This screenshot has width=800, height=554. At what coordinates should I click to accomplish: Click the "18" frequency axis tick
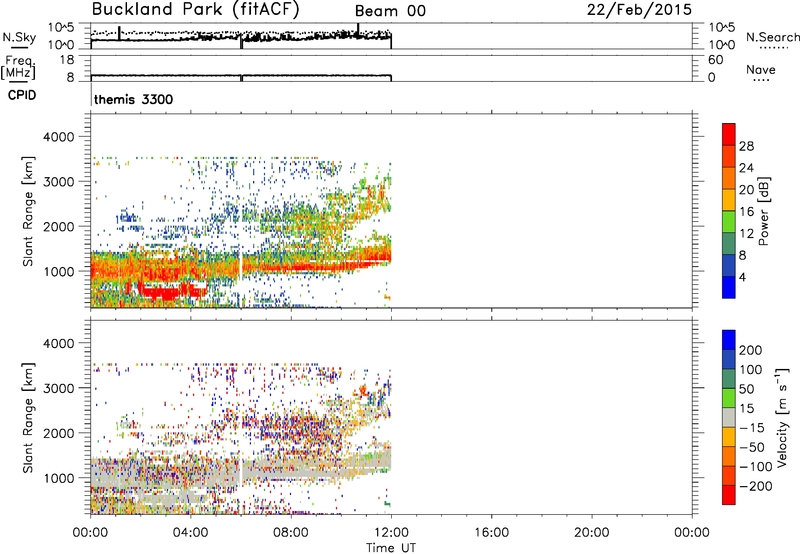[67, 60]
